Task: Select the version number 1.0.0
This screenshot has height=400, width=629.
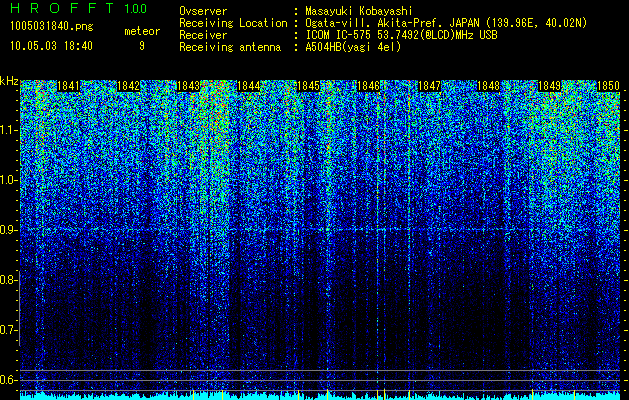Action: coord(136,9)
